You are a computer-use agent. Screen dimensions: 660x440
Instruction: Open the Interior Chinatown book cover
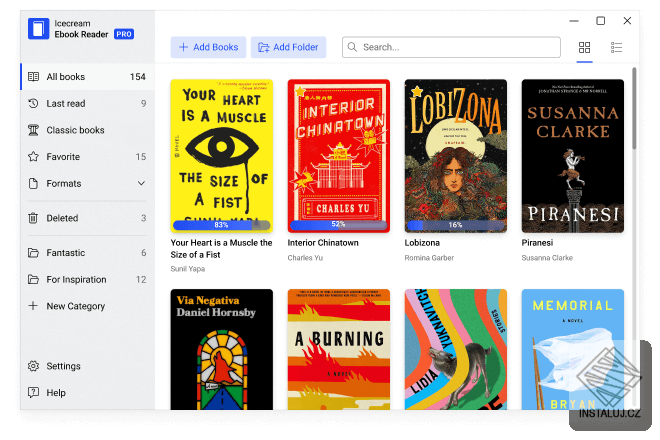pos(339,155)
